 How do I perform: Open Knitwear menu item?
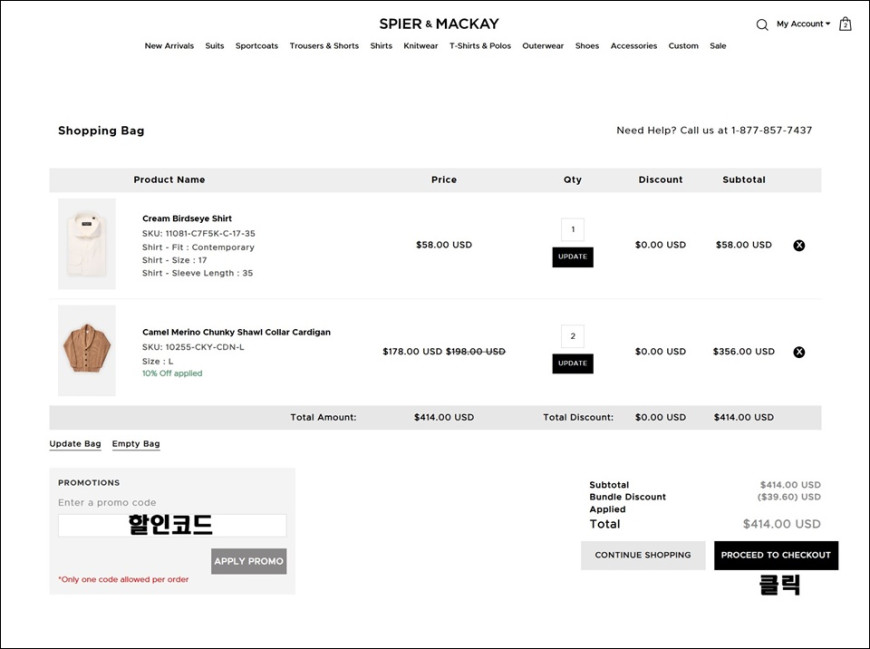[x=421, y=46]
